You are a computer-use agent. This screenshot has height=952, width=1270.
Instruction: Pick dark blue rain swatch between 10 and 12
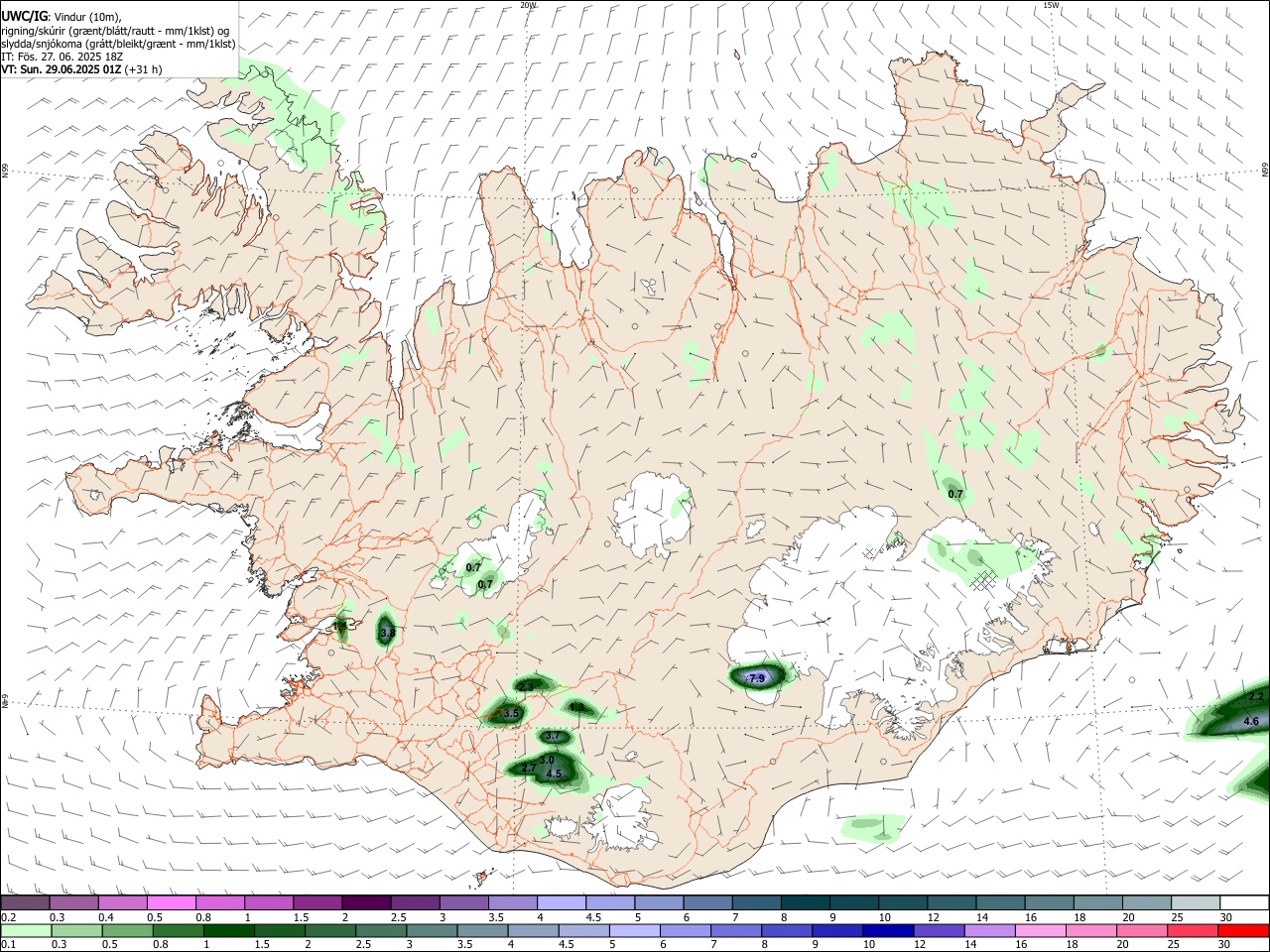point(889,930)
